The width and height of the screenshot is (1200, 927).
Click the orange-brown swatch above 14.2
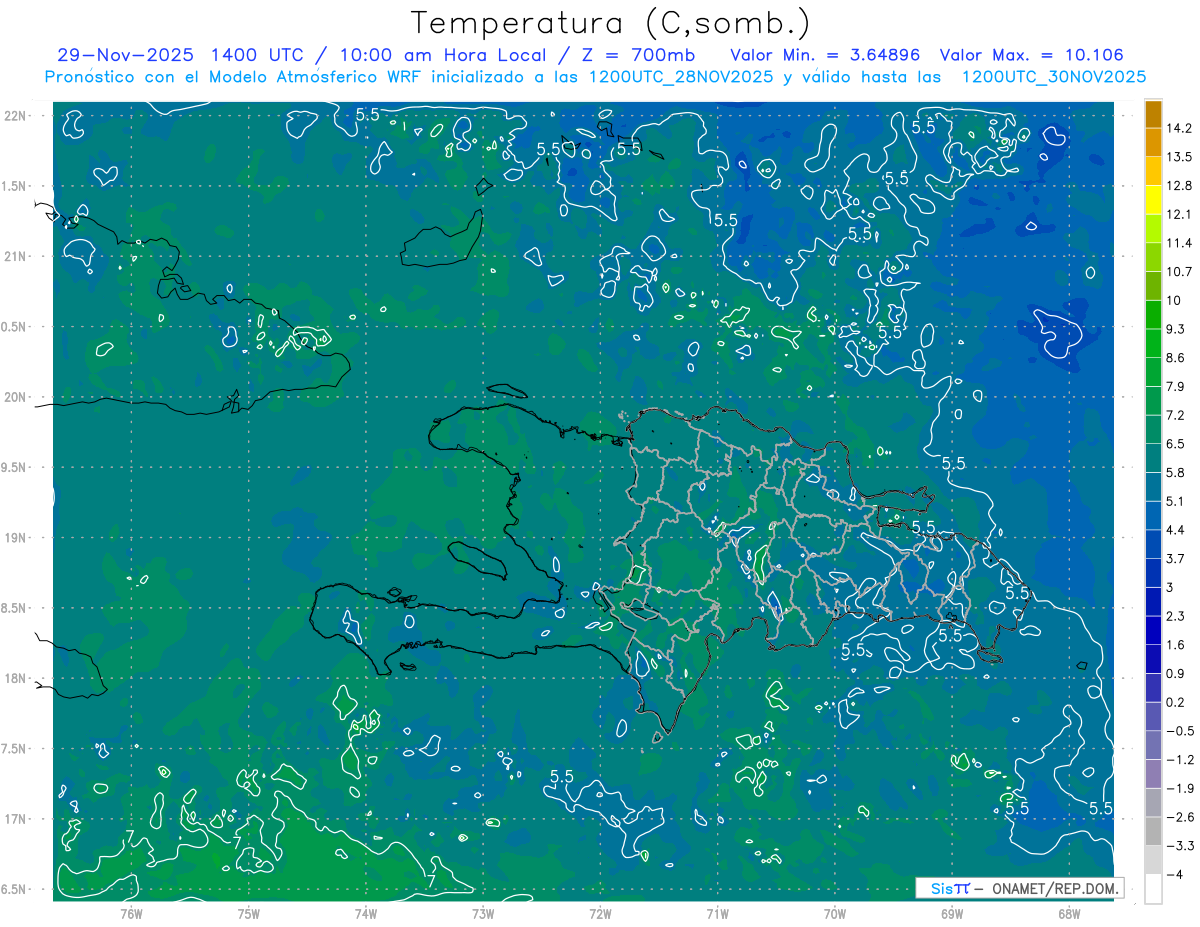(1153, 114)
